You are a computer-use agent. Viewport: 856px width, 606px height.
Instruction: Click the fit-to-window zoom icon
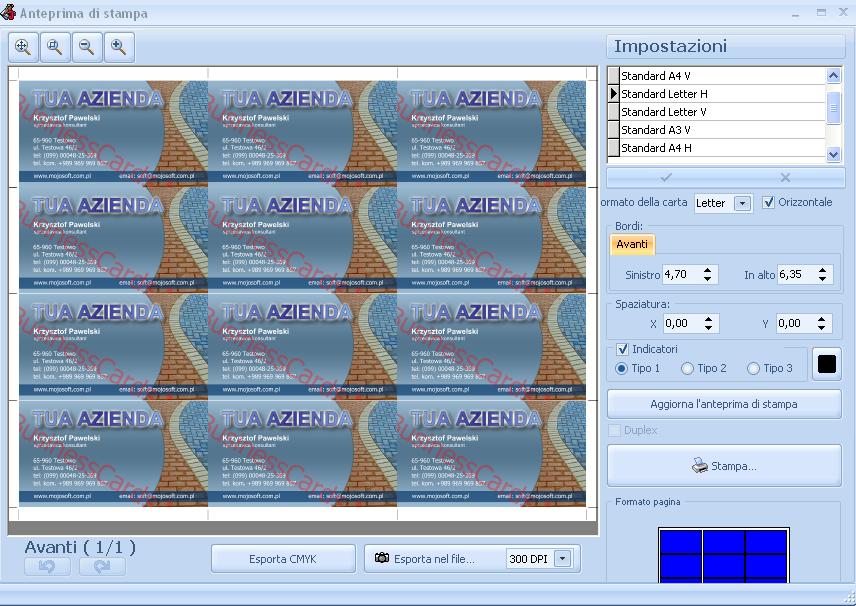pyautogui.click(x=23, y=47)
